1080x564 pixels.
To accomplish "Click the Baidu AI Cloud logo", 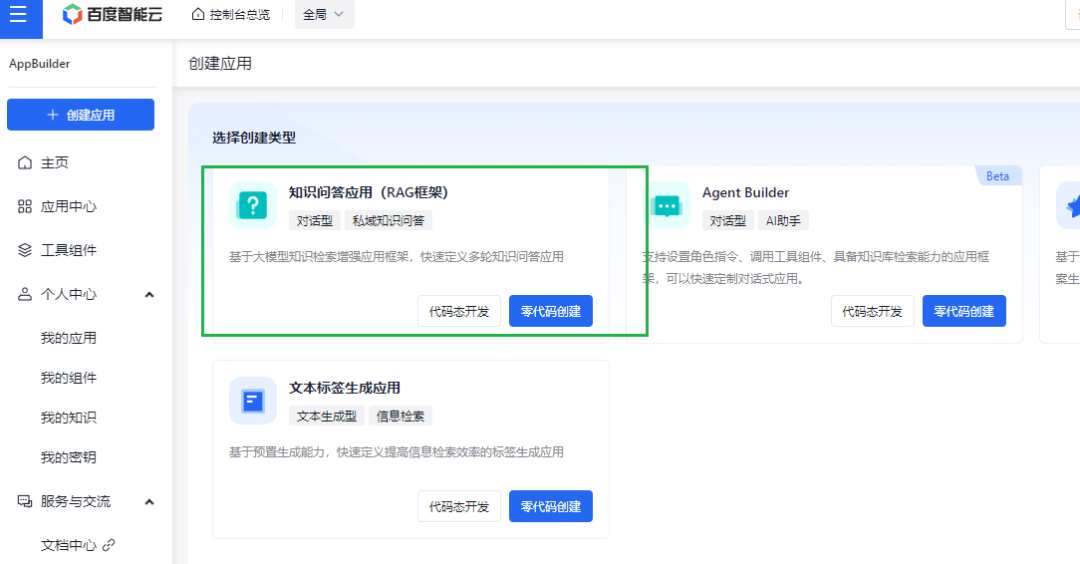I will click(x=112, y=14).
